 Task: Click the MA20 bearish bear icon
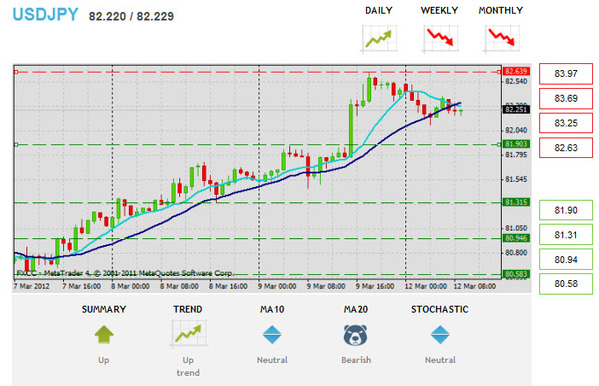356,335
